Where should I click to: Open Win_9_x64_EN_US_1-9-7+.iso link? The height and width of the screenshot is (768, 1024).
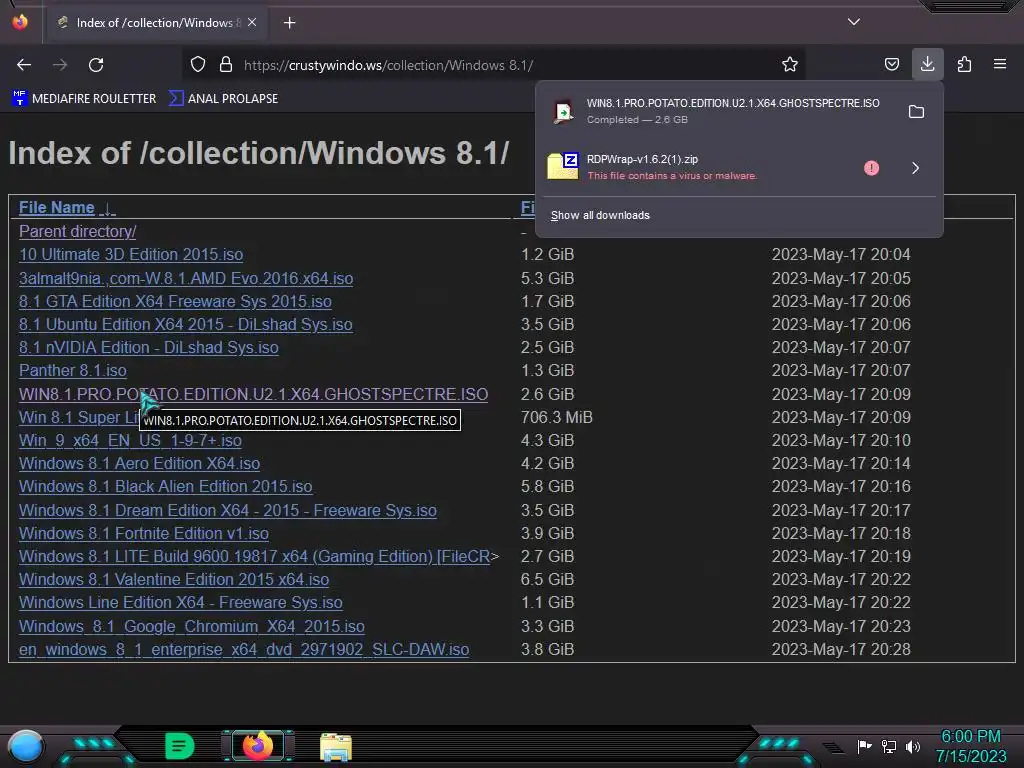(130, 440)
